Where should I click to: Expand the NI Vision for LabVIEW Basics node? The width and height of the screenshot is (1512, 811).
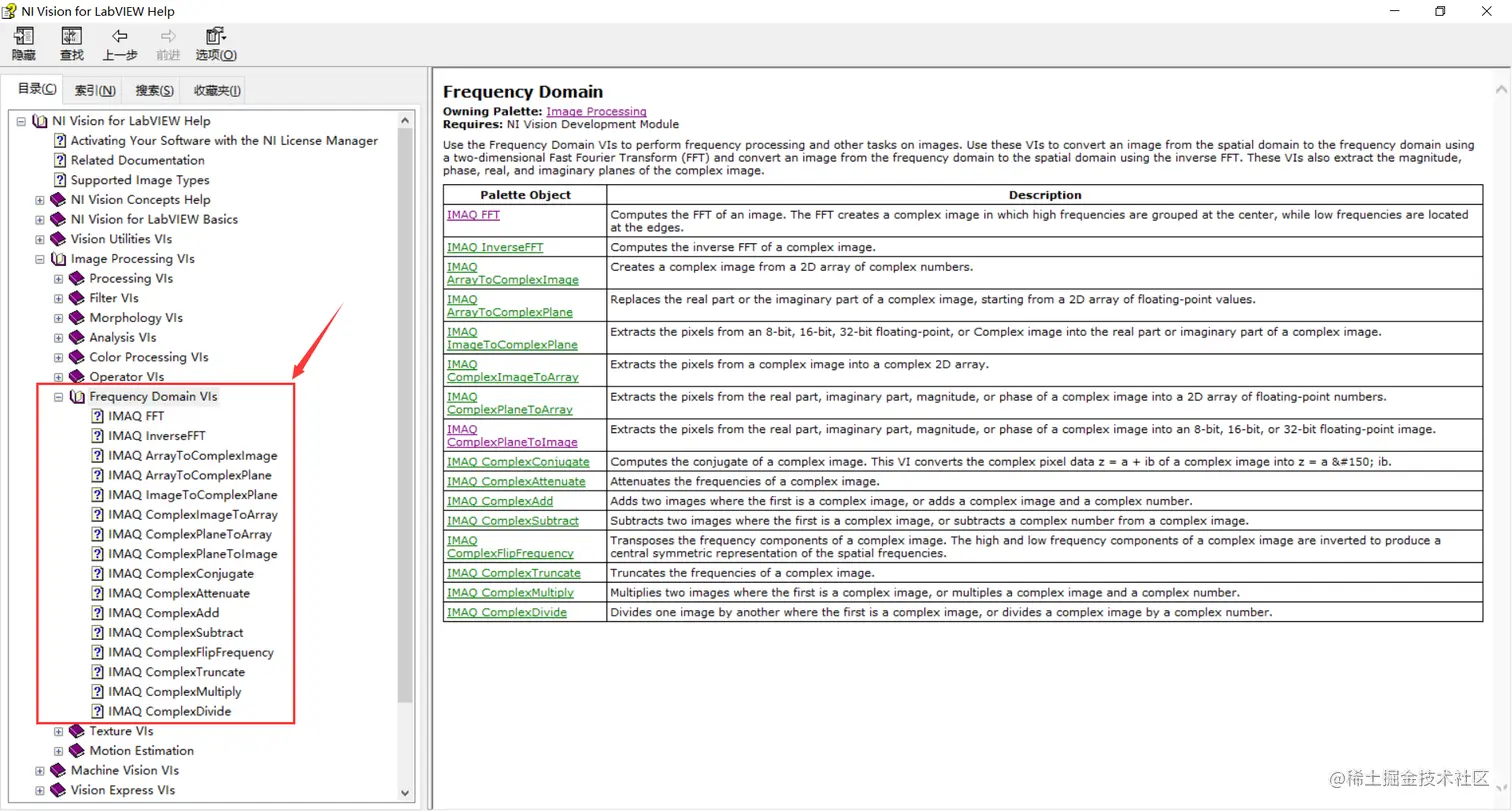40,219
